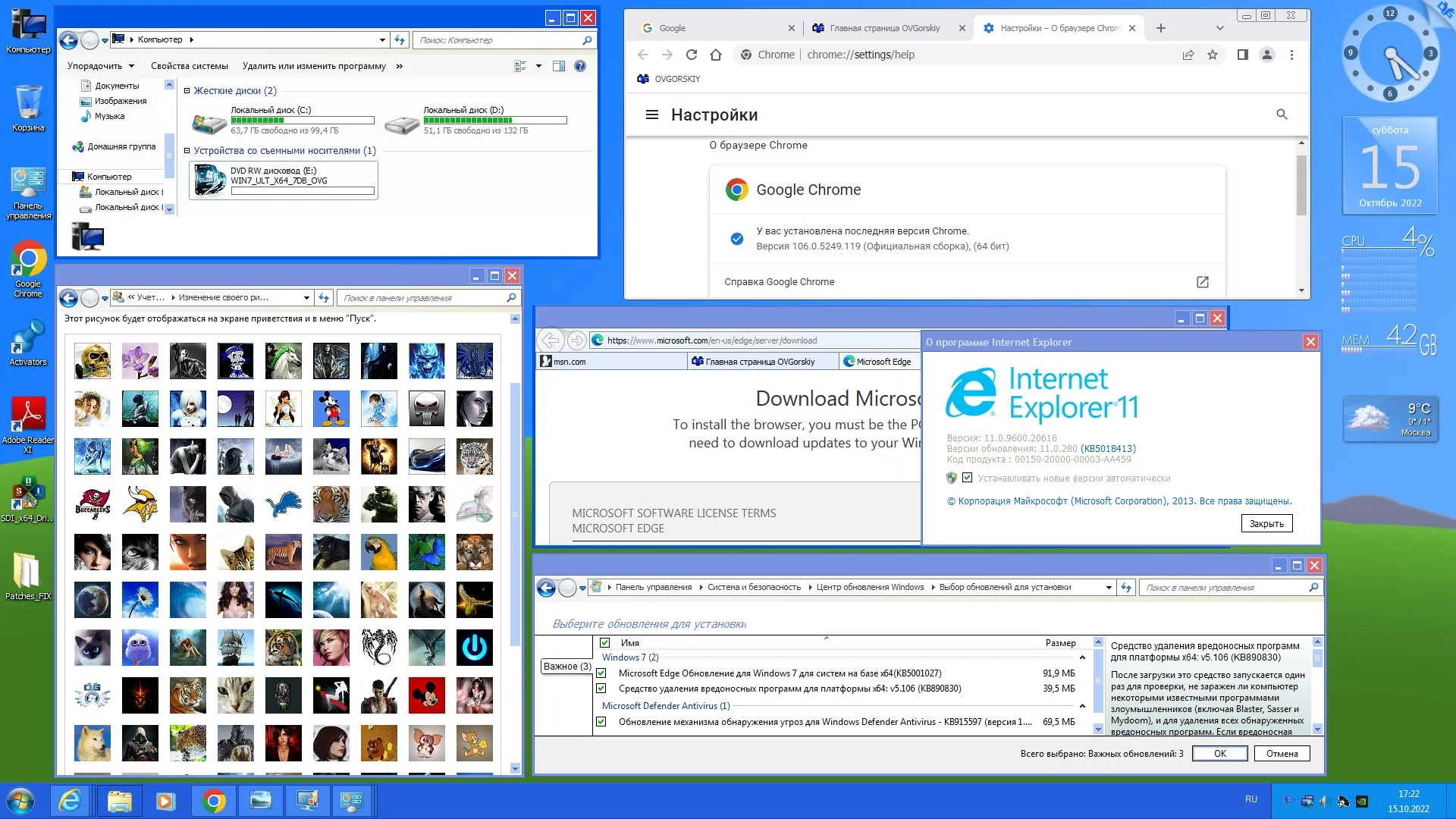The width and height of the screenshot is (1456, 819).
Task: Open Organize dropdown menu
Action: [100, 66]
